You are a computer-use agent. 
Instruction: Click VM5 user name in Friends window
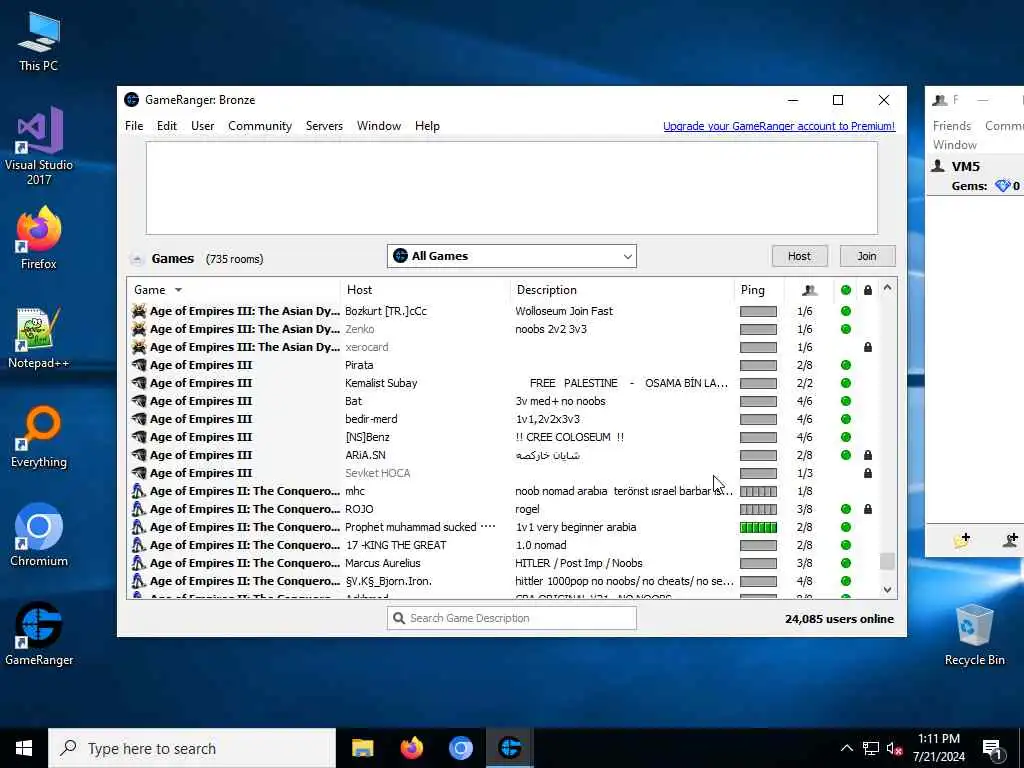pos(965,167)
